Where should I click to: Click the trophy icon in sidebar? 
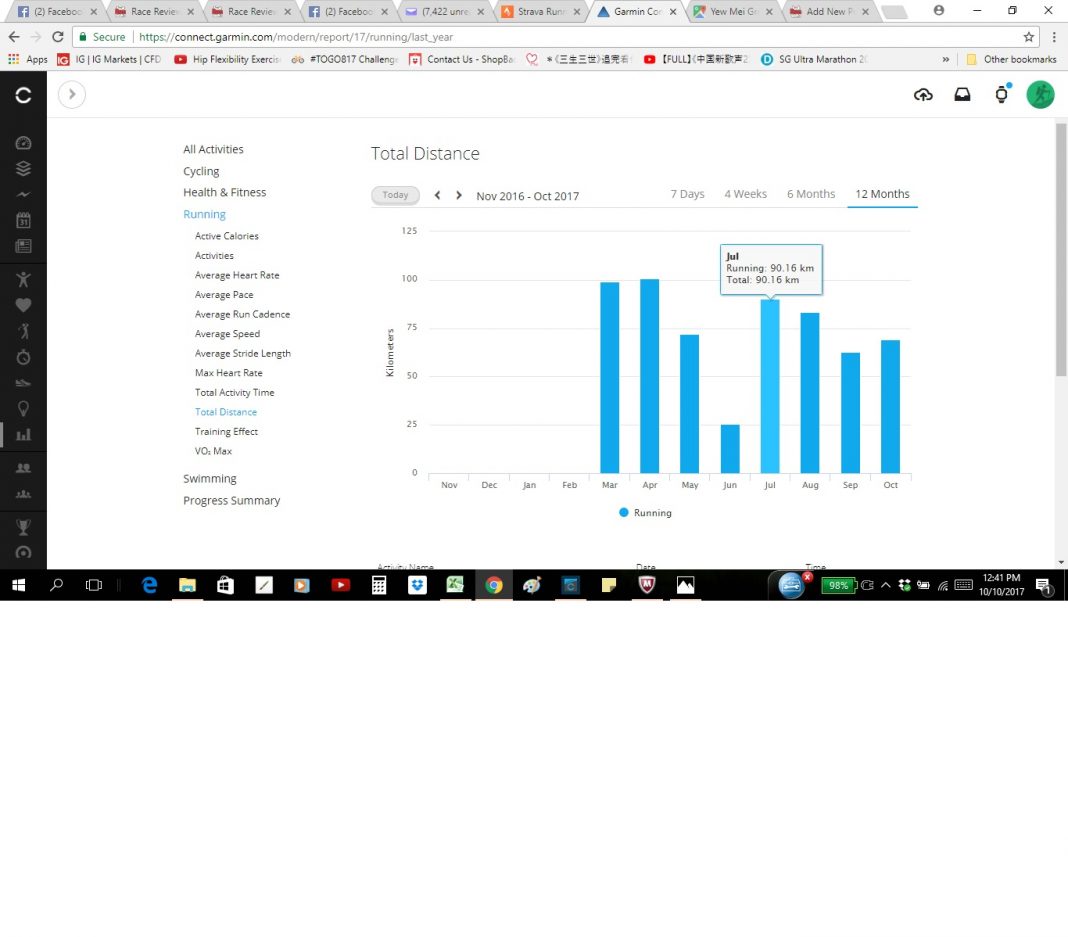23,525
